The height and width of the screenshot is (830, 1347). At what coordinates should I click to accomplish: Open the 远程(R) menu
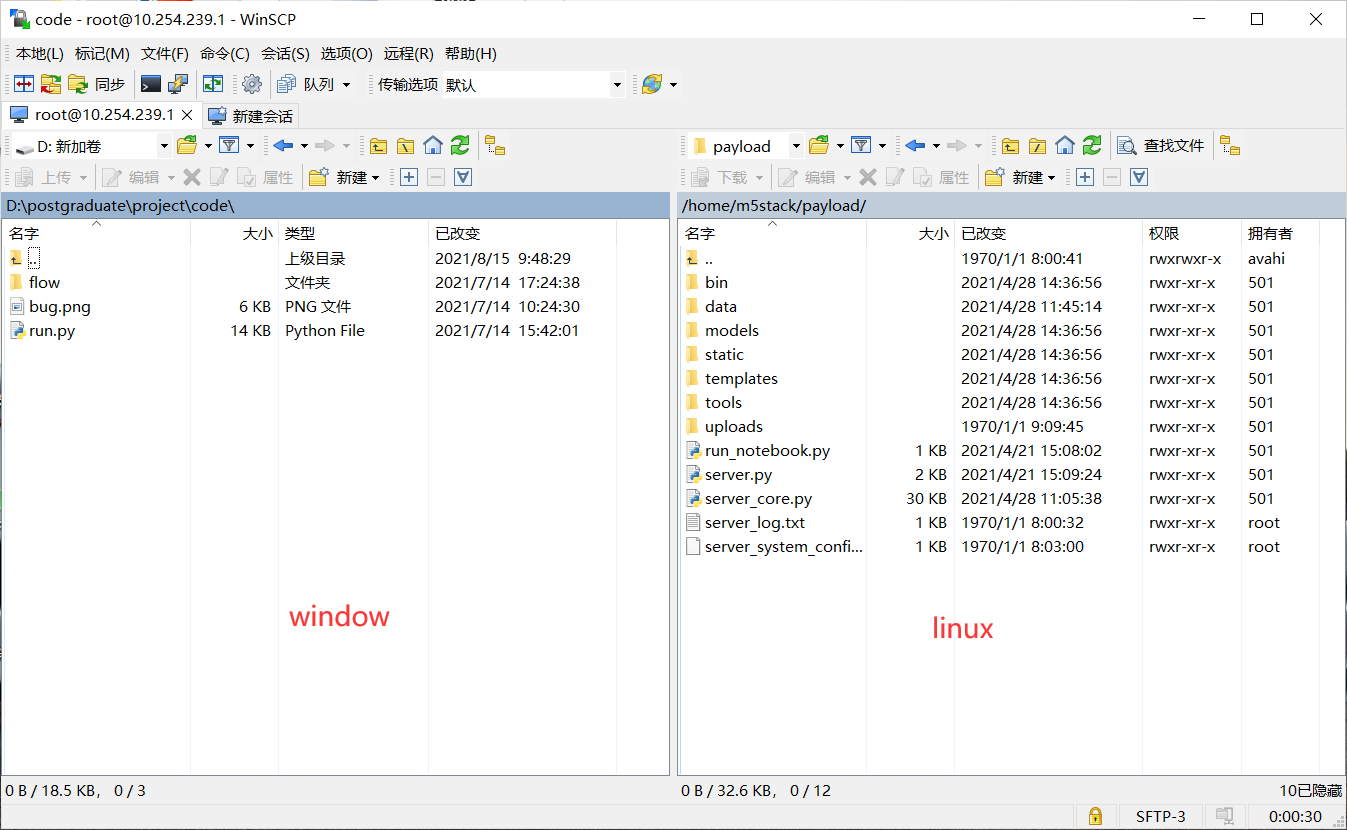click(x=409, y=54)
